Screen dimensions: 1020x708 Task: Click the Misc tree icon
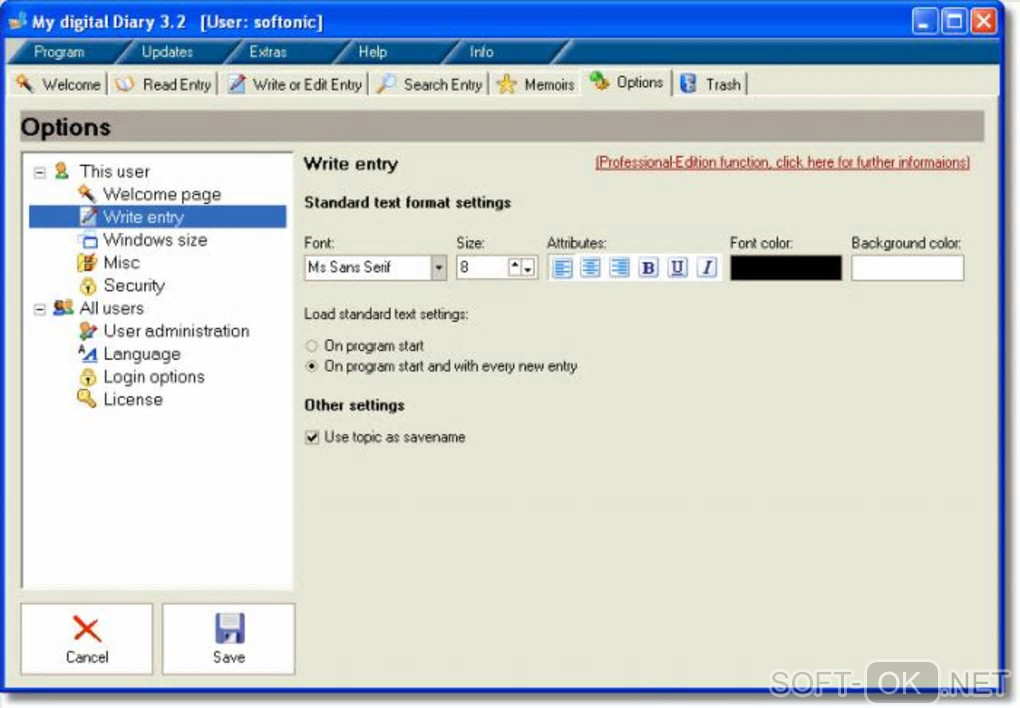coord(87,263)
